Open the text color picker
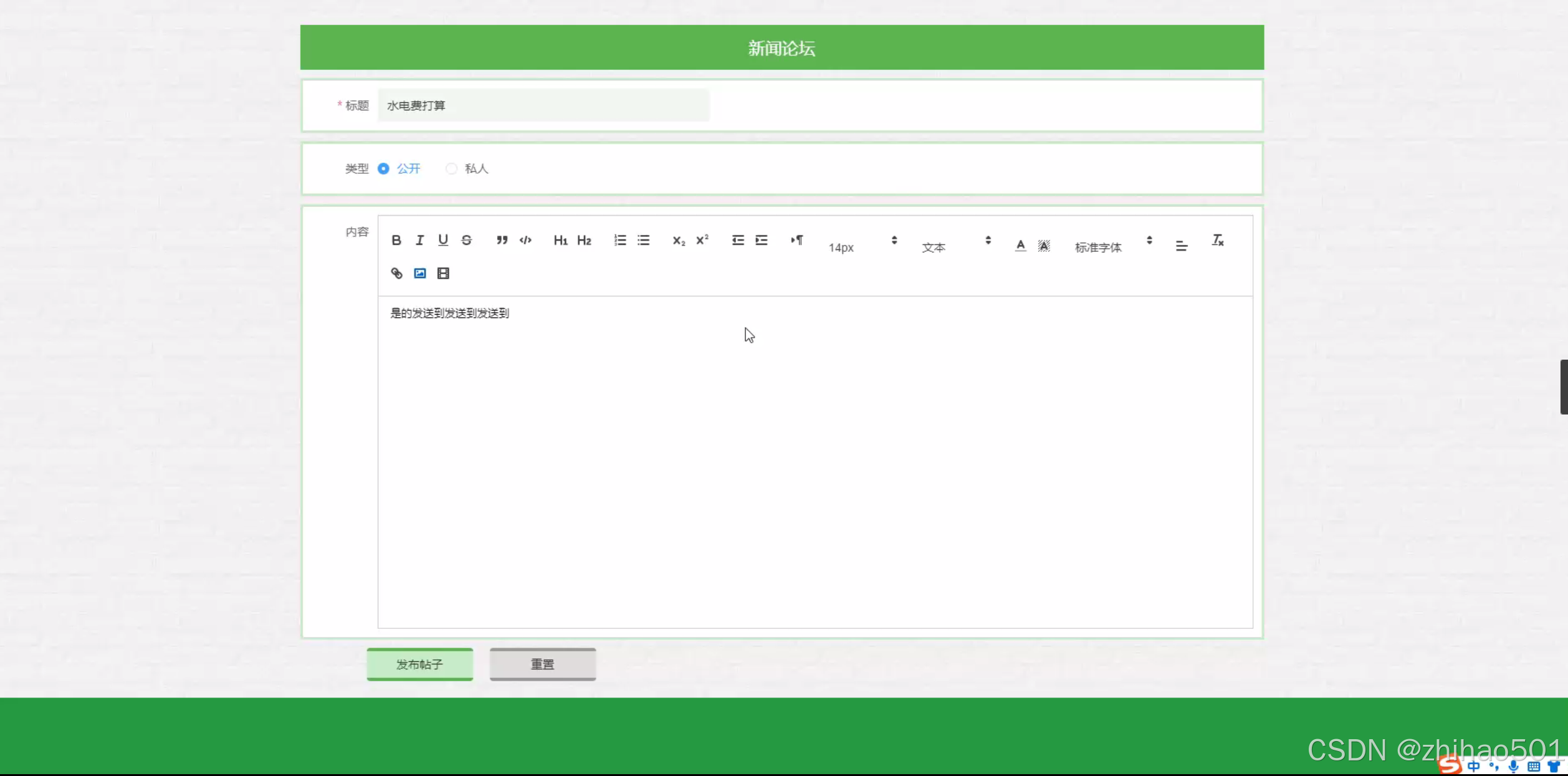1568x776 pixels. [x=1020, y=245]
